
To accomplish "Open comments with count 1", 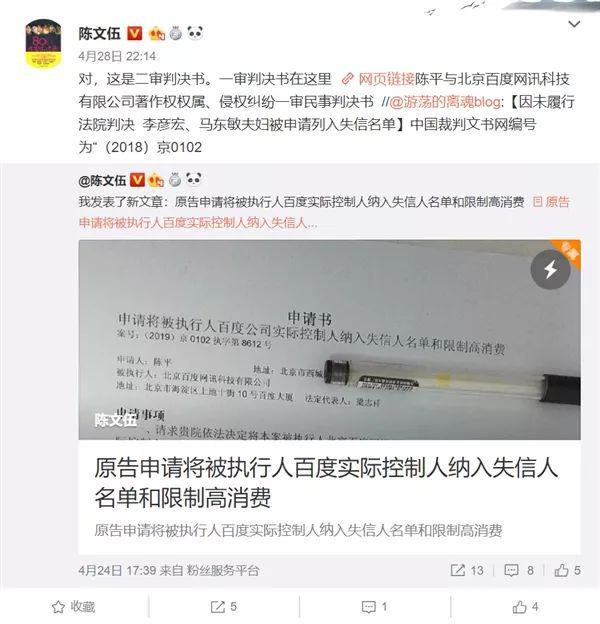I will point(374,607).
